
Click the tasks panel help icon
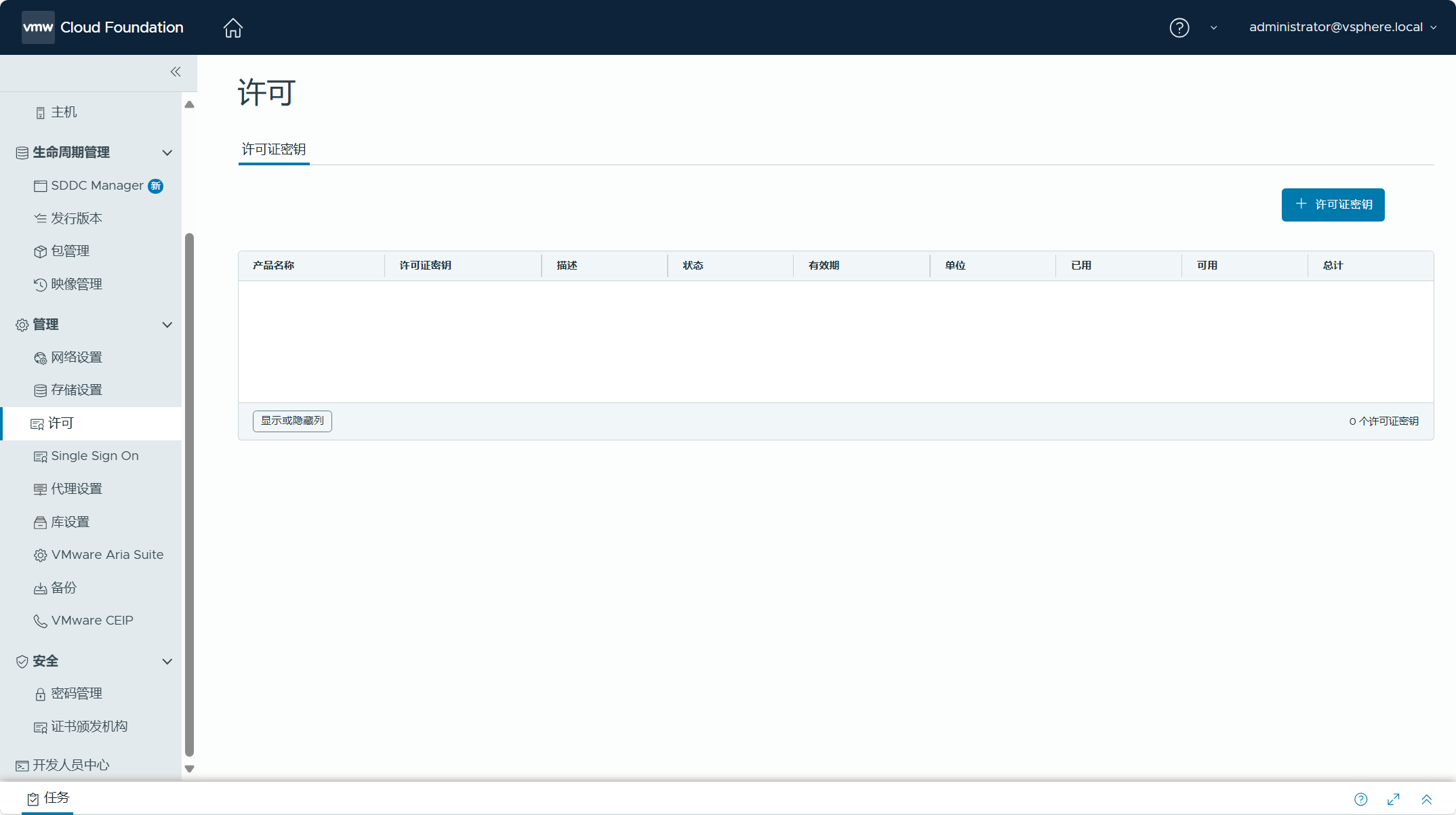[1360, 799]
